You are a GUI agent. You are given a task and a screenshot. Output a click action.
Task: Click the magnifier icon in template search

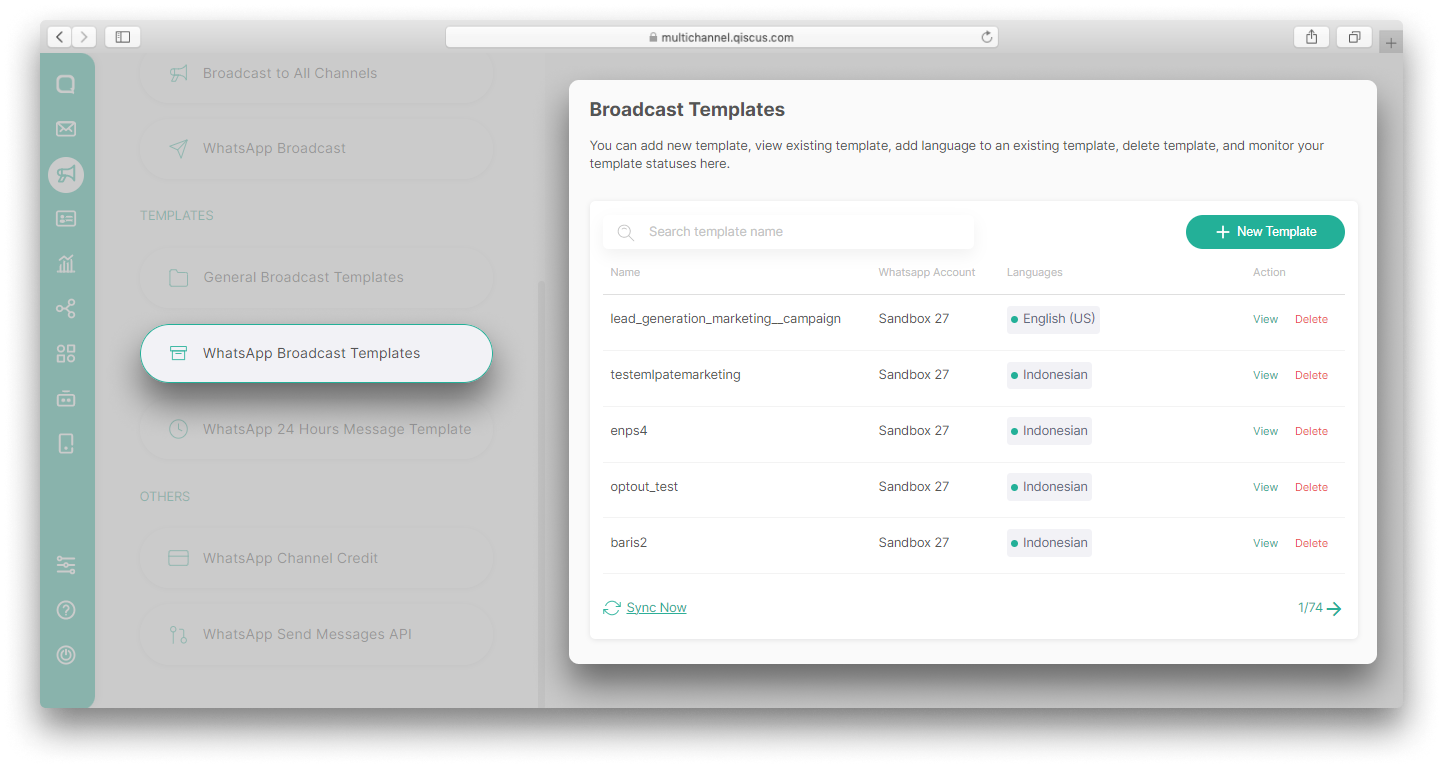626,232
